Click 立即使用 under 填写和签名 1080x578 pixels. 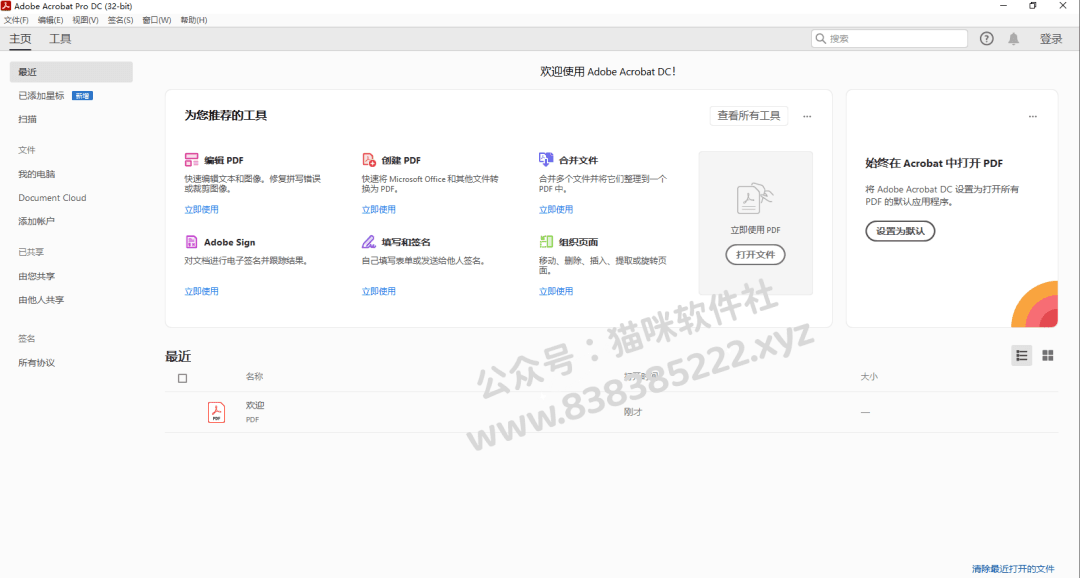[379, 291]
